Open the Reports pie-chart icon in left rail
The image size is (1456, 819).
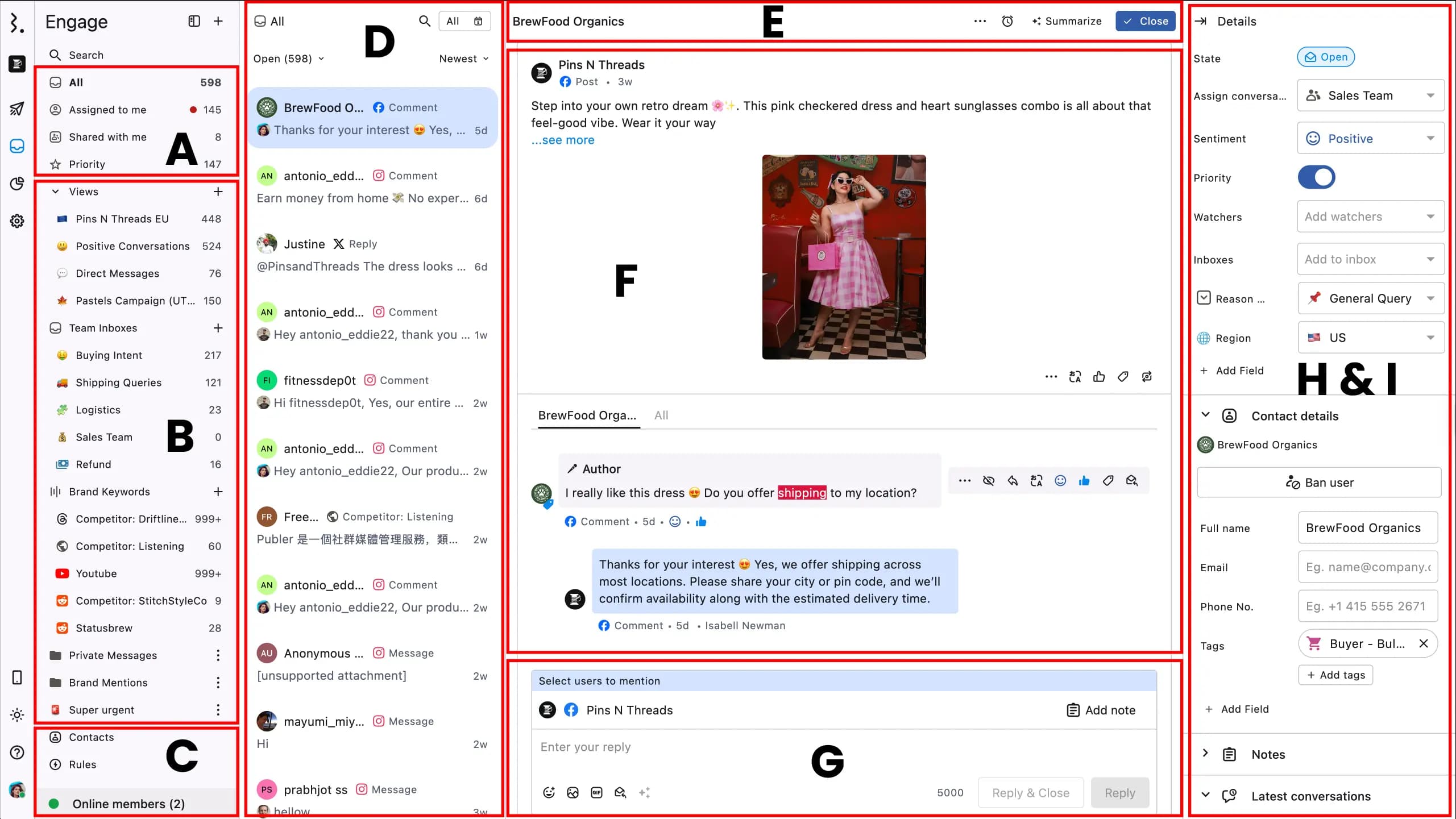click(x=17, y=183)
